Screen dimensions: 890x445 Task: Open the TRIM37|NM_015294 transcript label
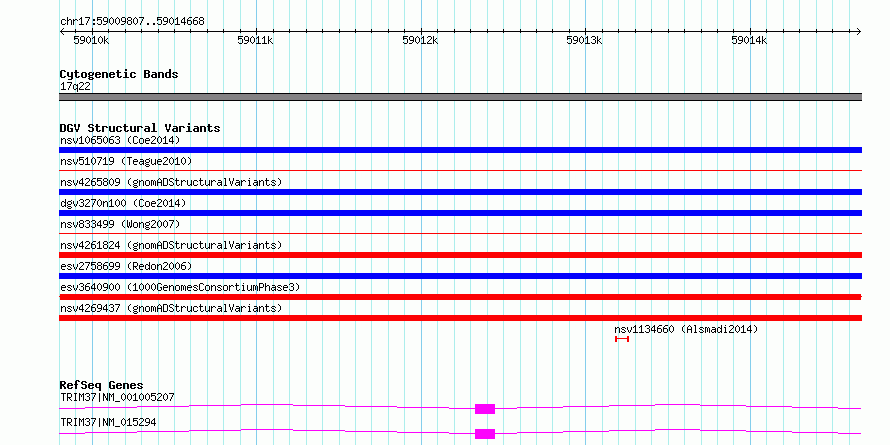108,422
